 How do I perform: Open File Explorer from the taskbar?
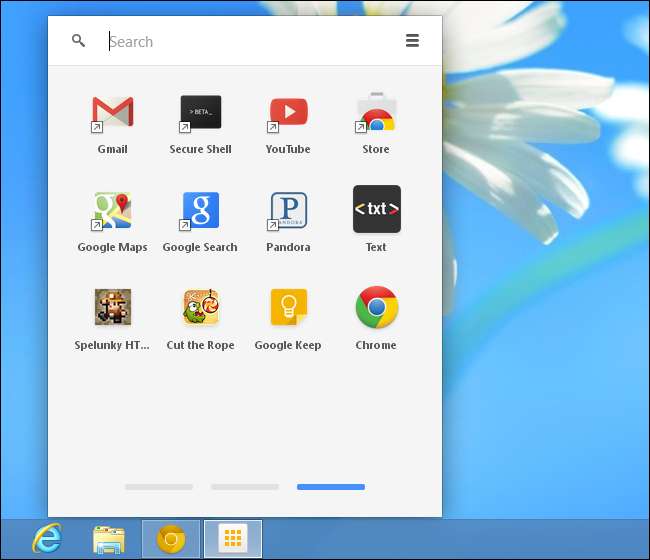[x=109, y=540]
